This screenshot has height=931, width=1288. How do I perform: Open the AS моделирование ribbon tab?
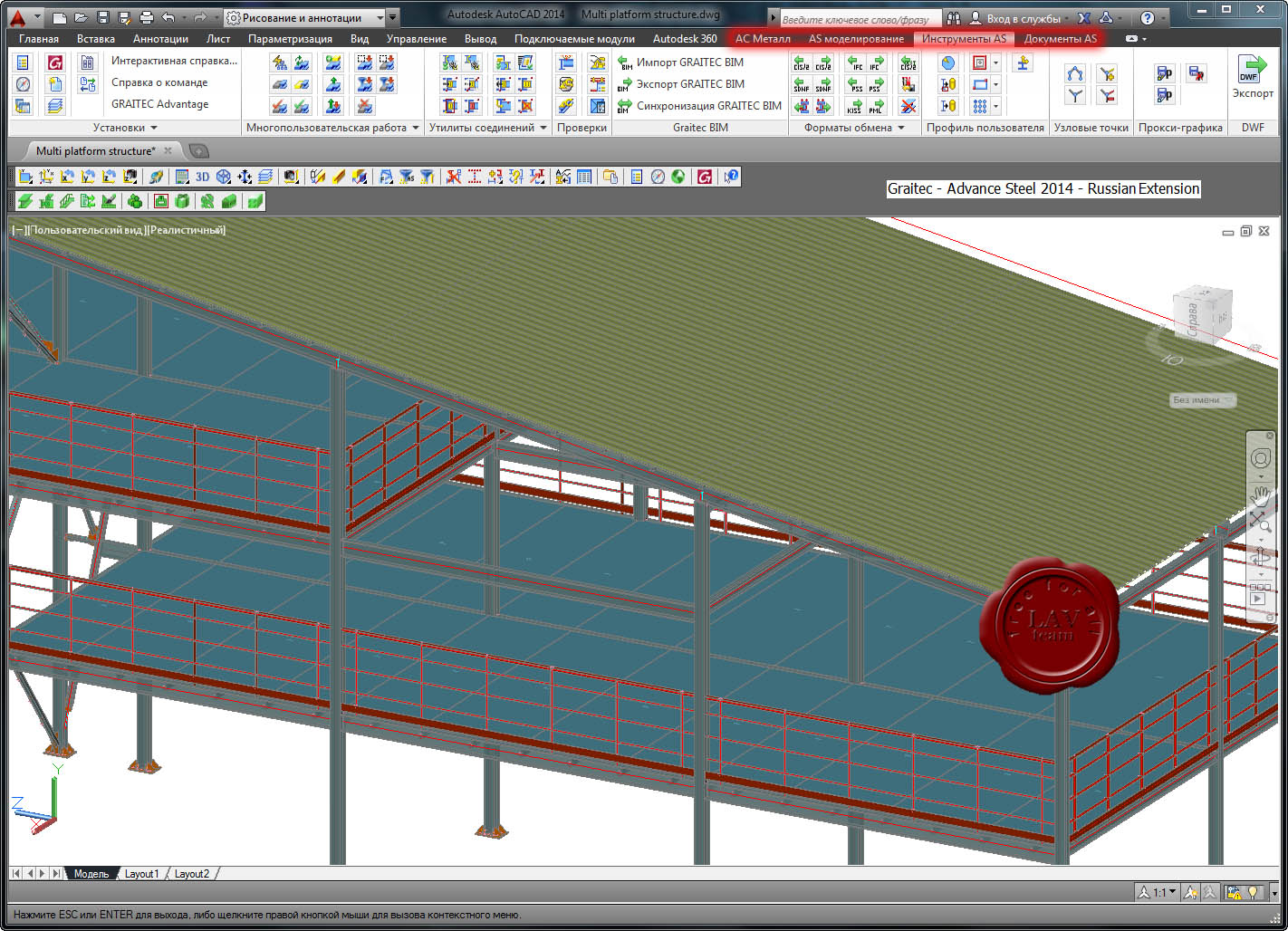[x=856, y=39]
